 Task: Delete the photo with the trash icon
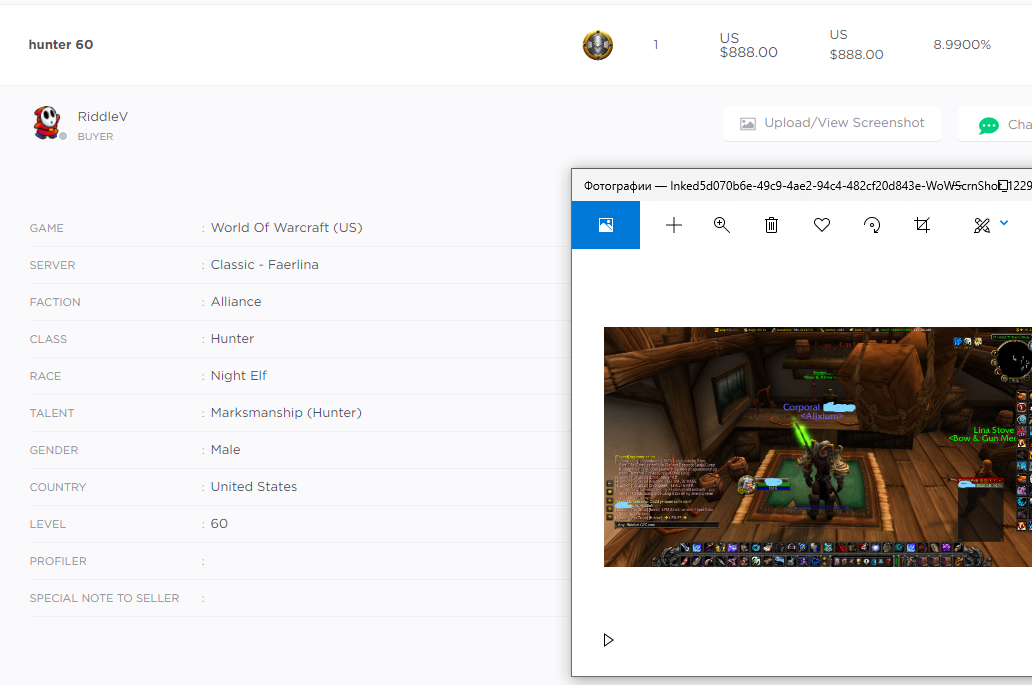(771, 225)
